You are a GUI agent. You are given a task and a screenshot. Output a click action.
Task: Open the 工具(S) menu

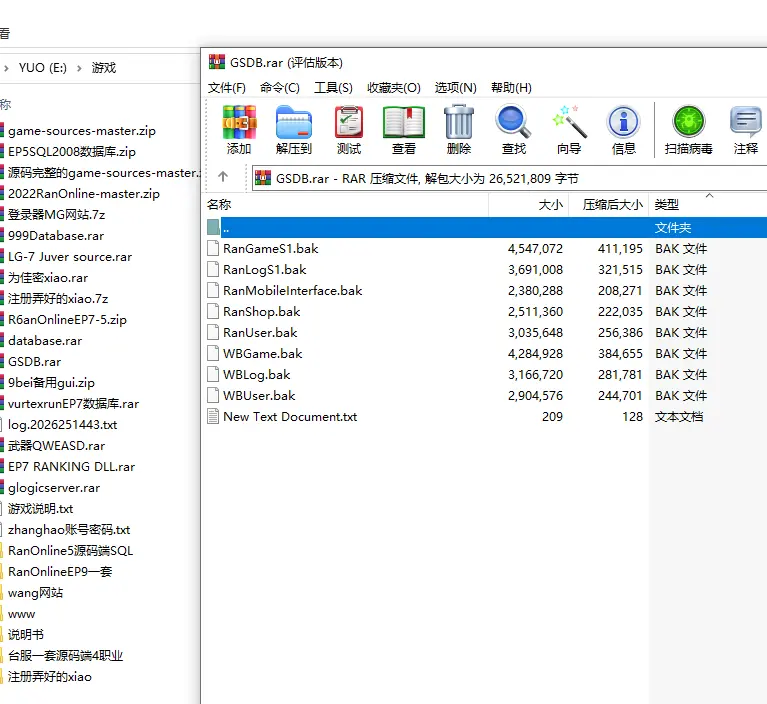pyautogui.click(x=333, y=88)
